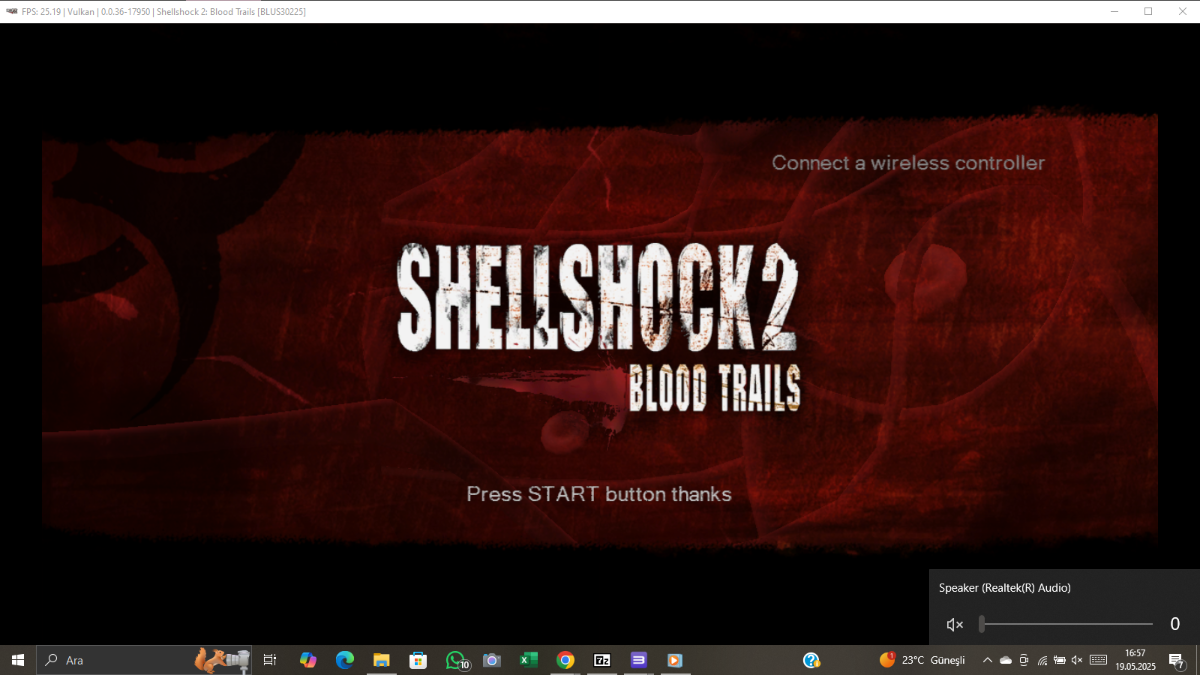Click the volume level value 0
Image resolution: width=1200 pixels, height=675 pixels.
[1175, 624]
